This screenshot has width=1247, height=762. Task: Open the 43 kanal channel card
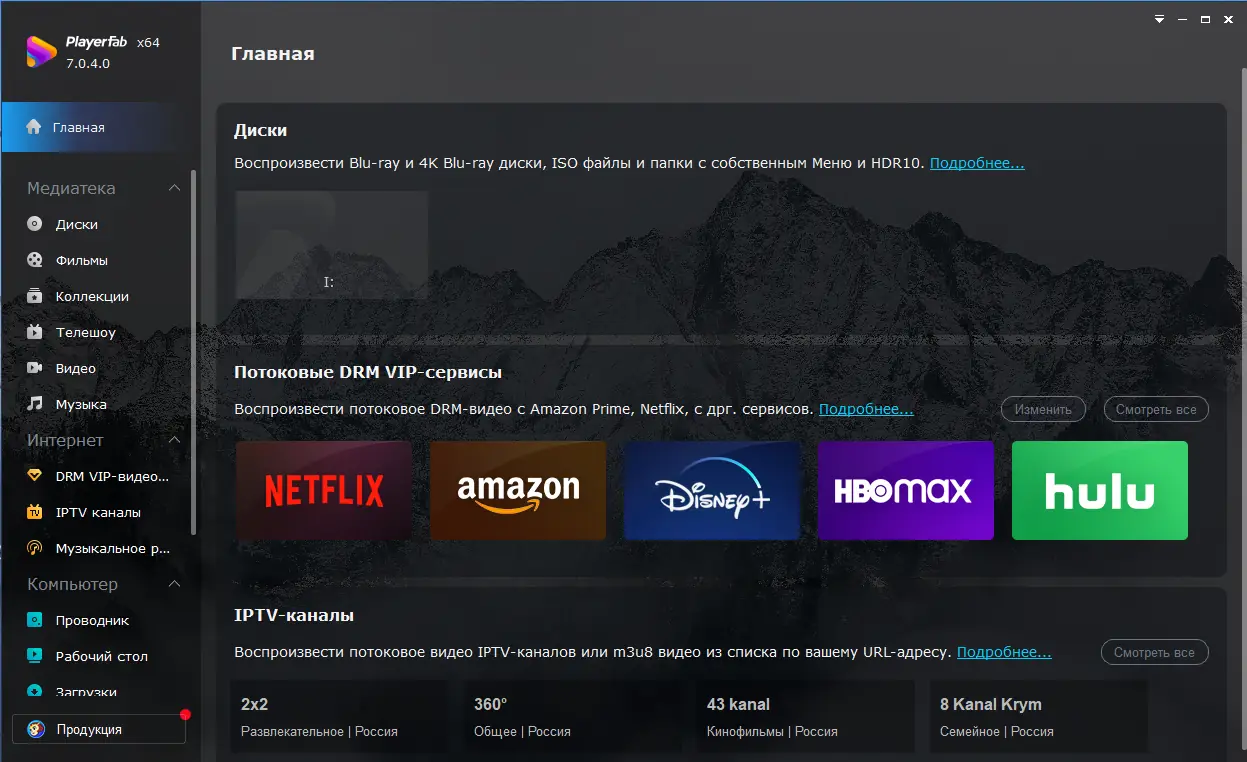tap(806, 717)
